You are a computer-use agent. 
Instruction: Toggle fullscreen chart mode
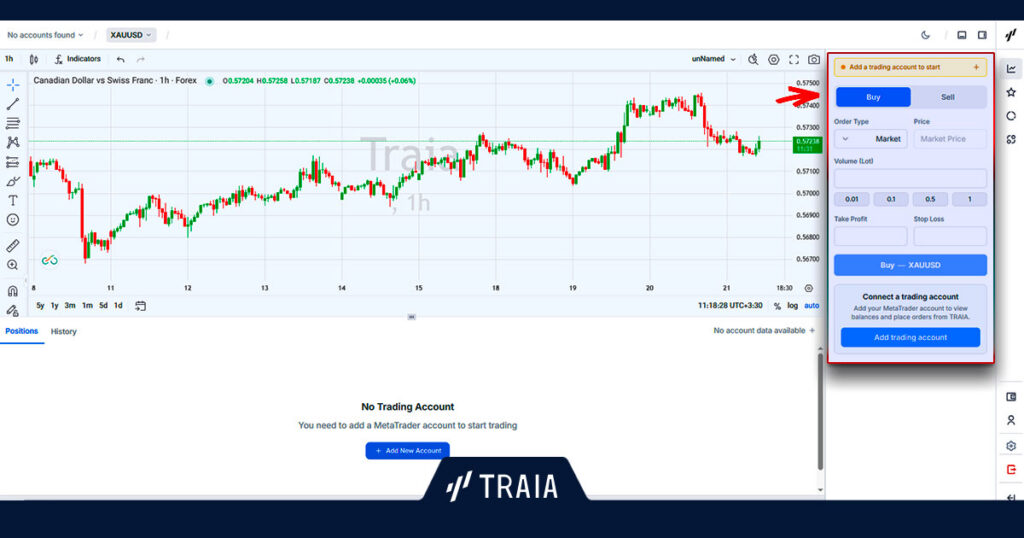pos(793,59)
